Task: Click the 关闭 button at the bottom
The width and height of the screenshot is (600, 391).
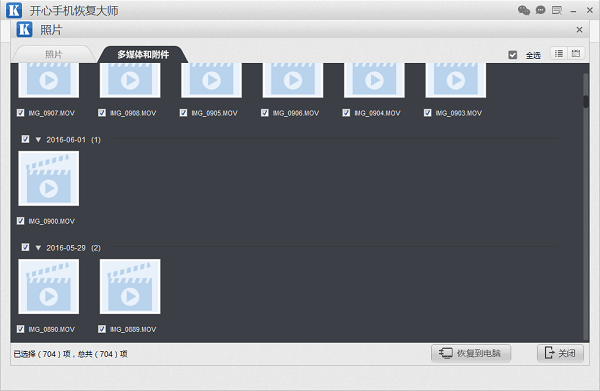Action: point(561,353)
